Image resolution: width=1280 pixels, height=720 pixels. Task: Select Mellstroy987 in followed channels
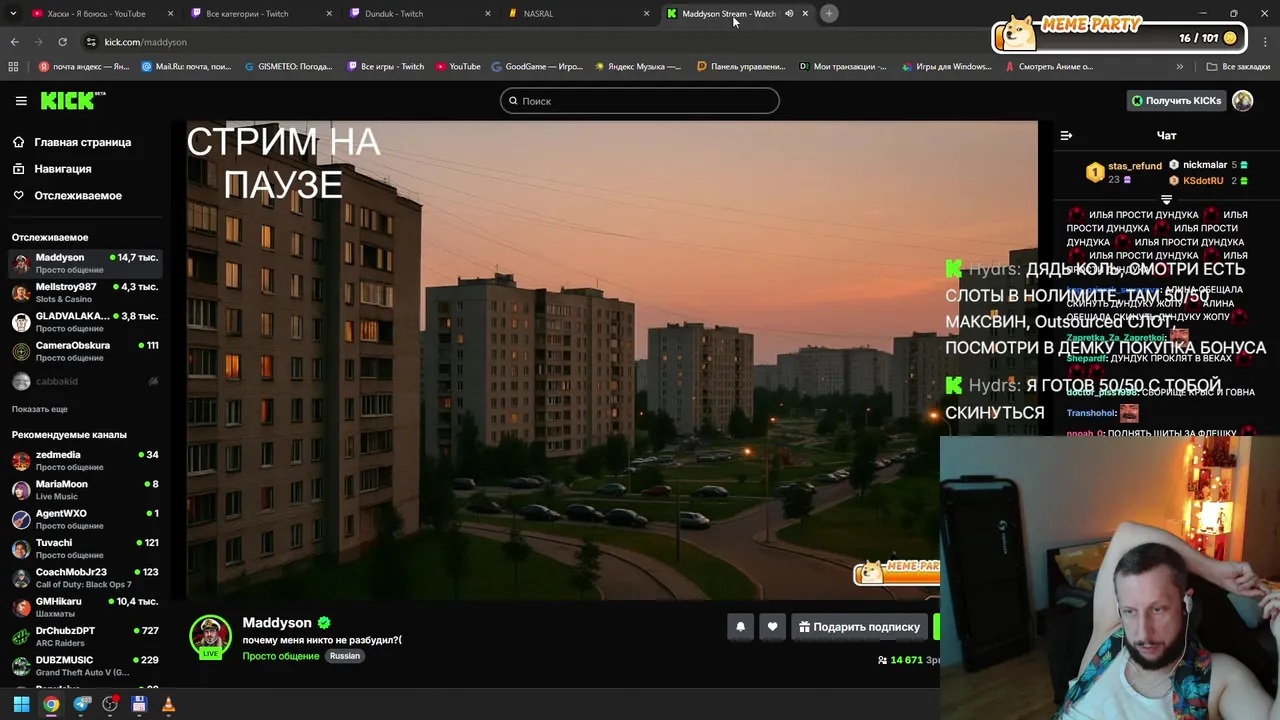pyautogui.click(x=85, y=292)
